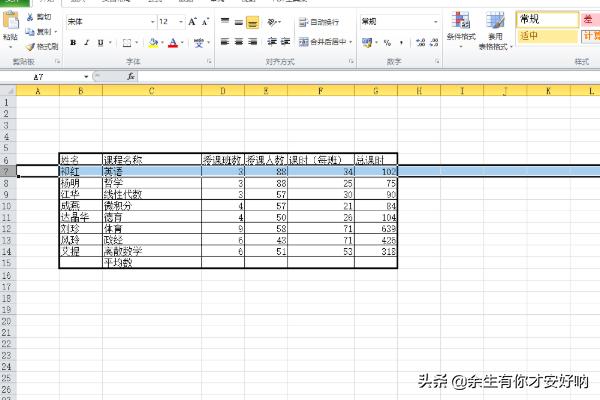Click the decrease decimal places icon
The width and height of the screenshot is (600, 400).
point(434,42)
